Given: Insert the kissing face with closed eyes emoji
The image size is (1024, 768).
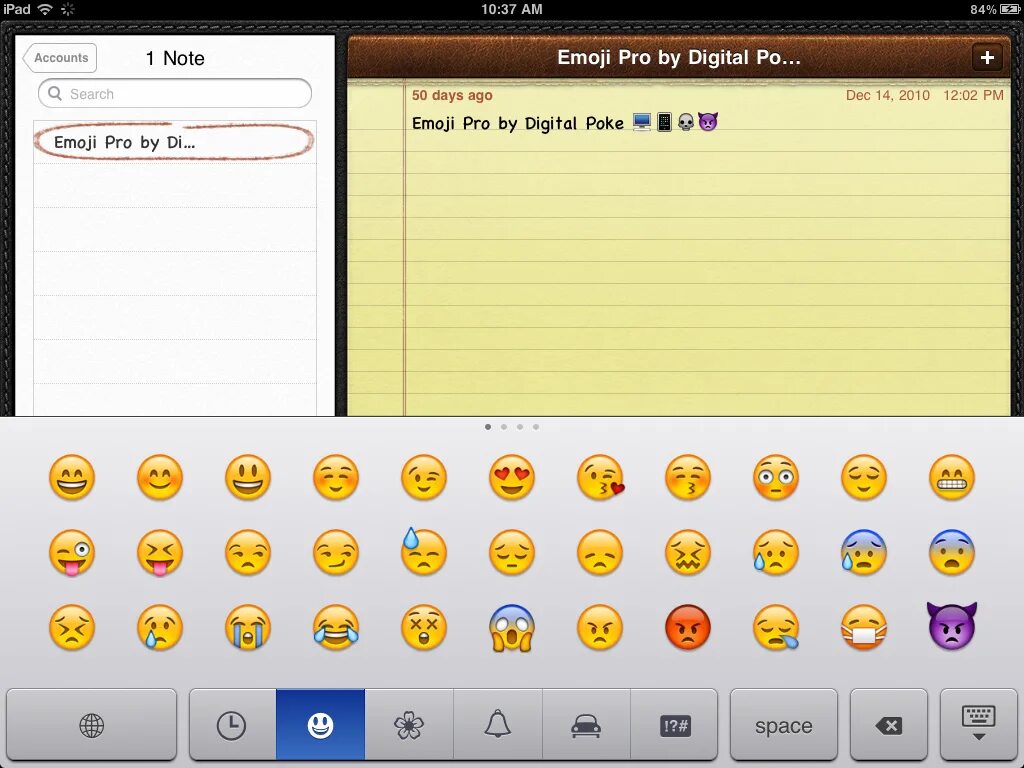Looking at the screenshot, I should point(688,477).
